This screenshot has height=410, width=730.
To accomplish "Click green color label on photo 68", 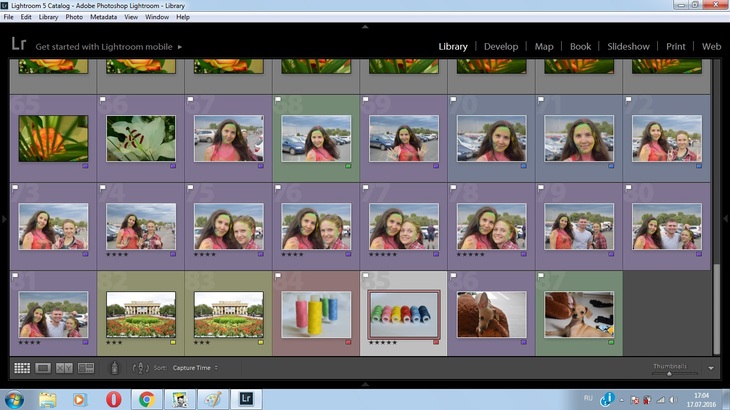I will [348, 166].
